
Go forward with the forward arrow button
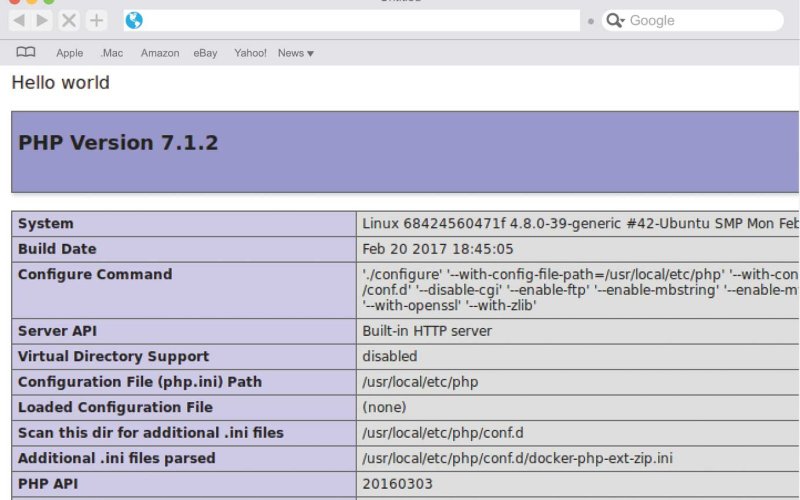(42, 21)
